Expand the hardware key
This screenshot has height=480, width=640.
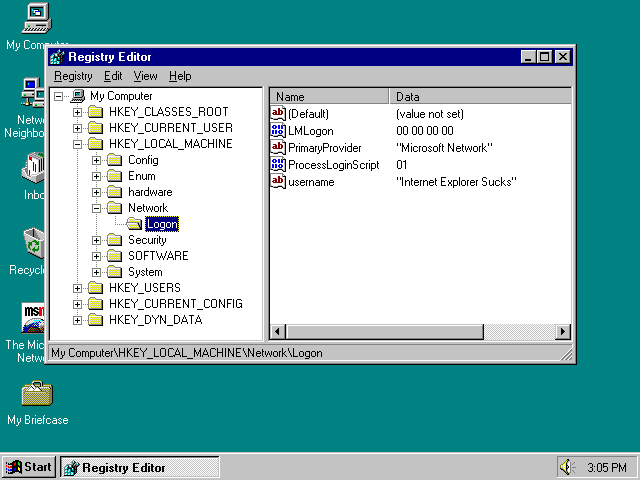(96, 192)
